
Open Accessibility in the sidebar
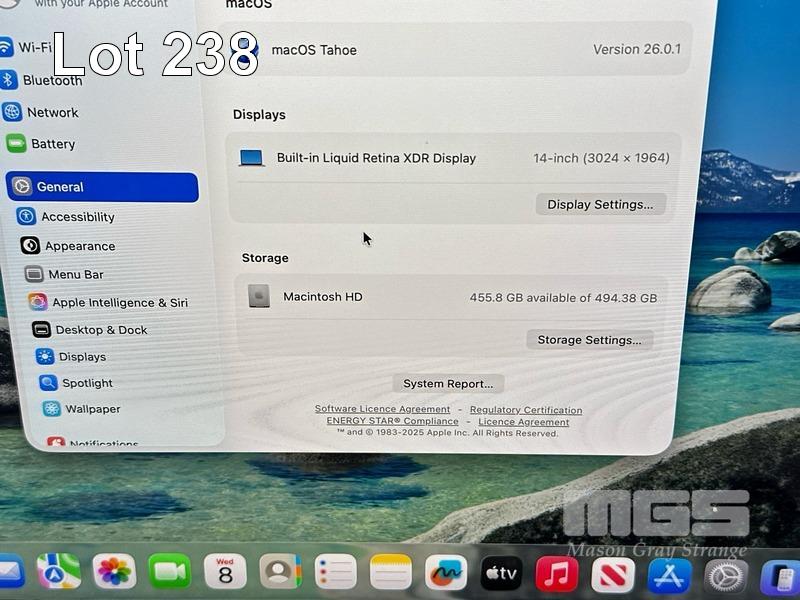pos(77,217)
